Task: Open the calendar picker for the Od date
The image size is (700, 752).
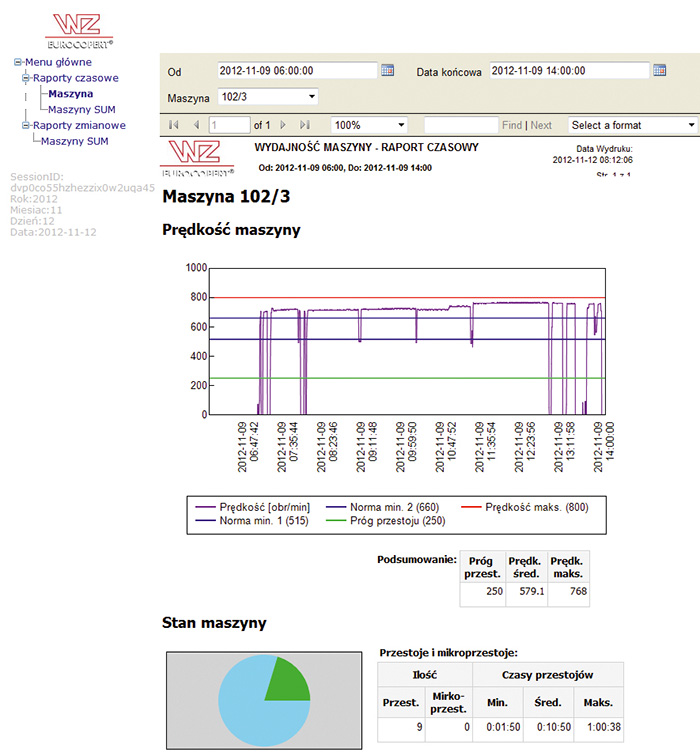Action: click(x=388, y=71)
